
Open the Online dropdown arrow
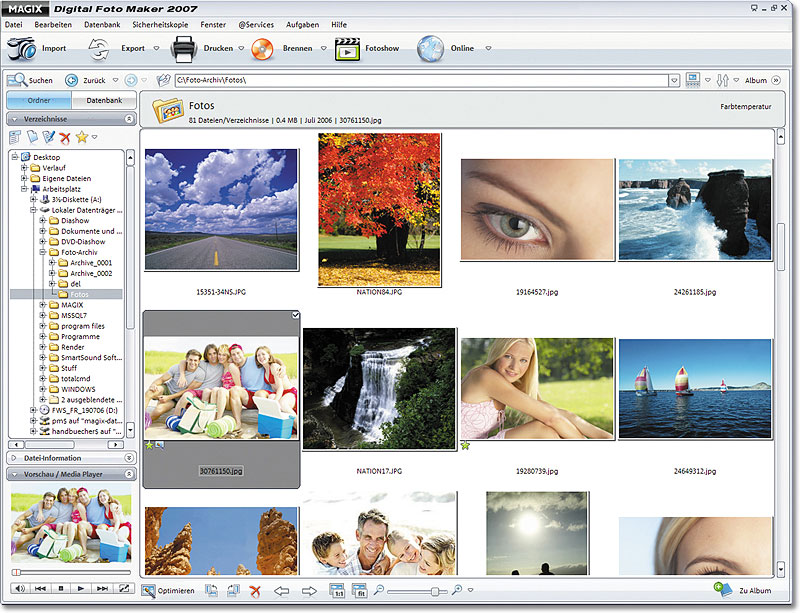click(x=488, y=48)
